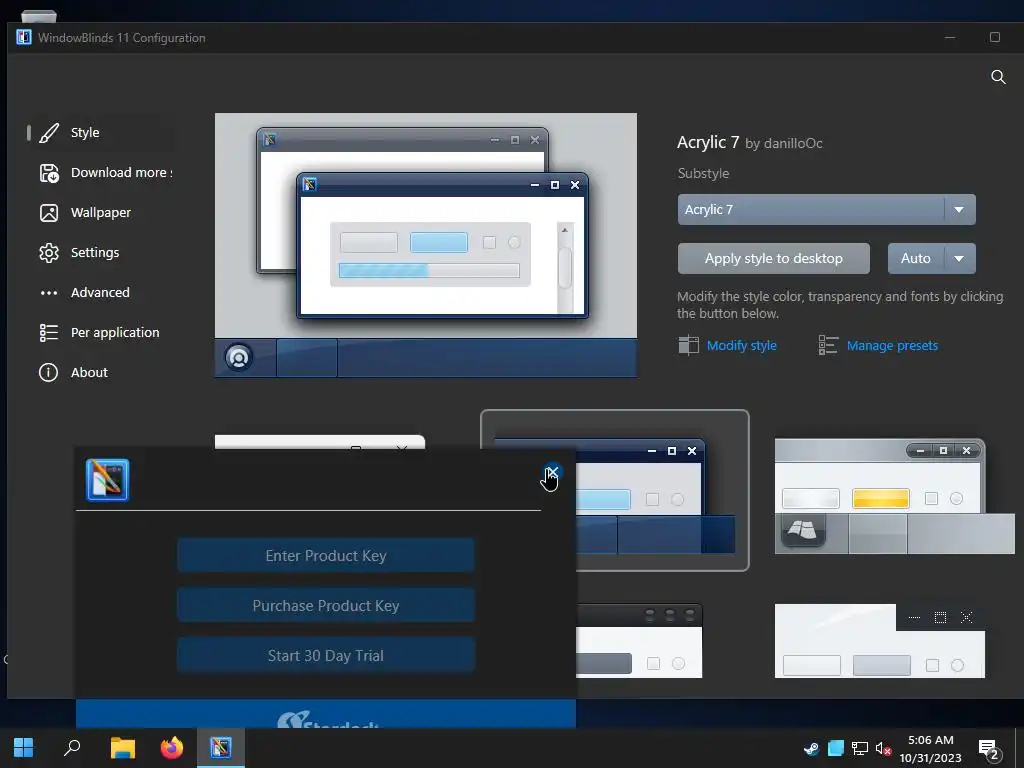The width and height of the screenshot is (1024, 768).
Task: Maximize the WindowBlinds Configuration window
Action: [995, 37]
